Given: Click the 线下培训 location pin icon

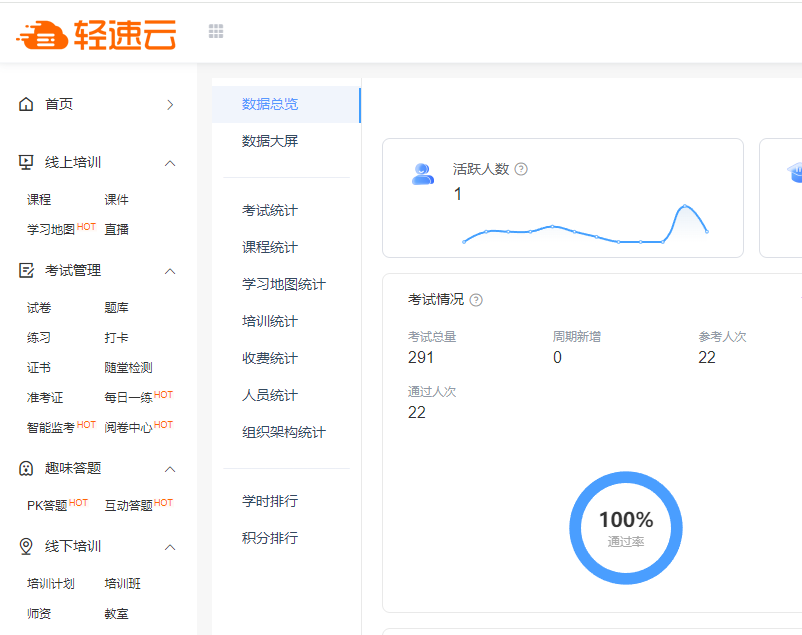Looking at the screenshot, I should coord(26,547).
